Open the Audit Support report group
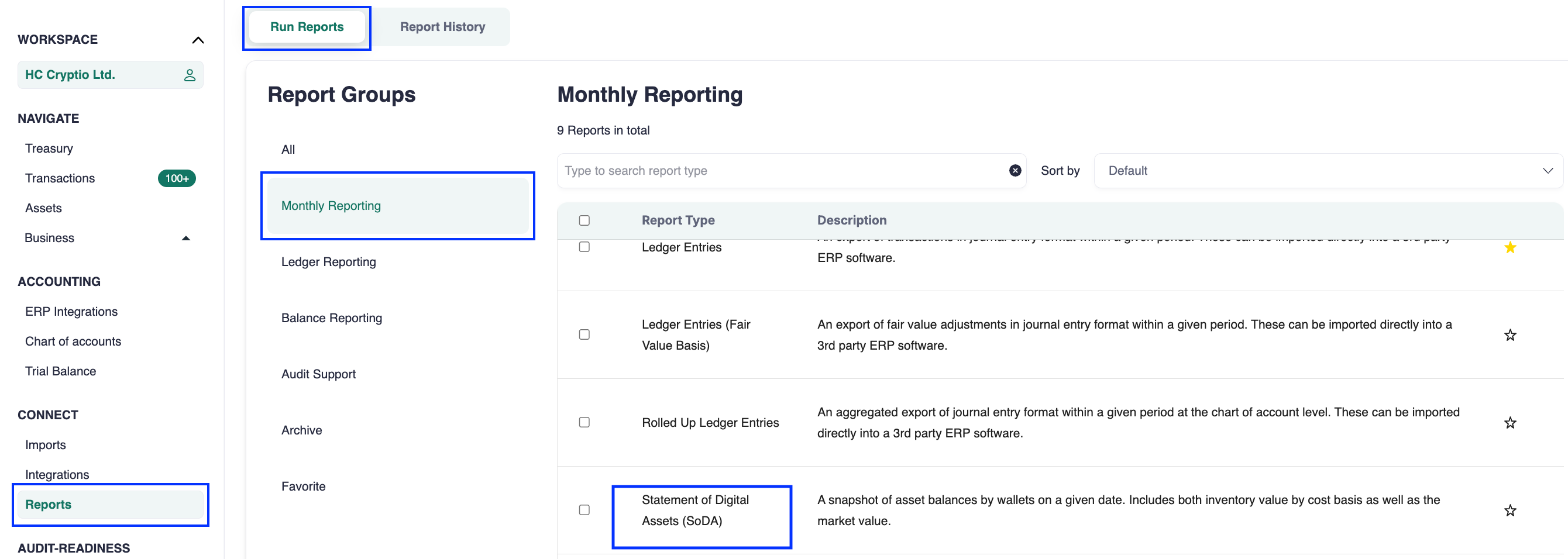 click(318, 374)
